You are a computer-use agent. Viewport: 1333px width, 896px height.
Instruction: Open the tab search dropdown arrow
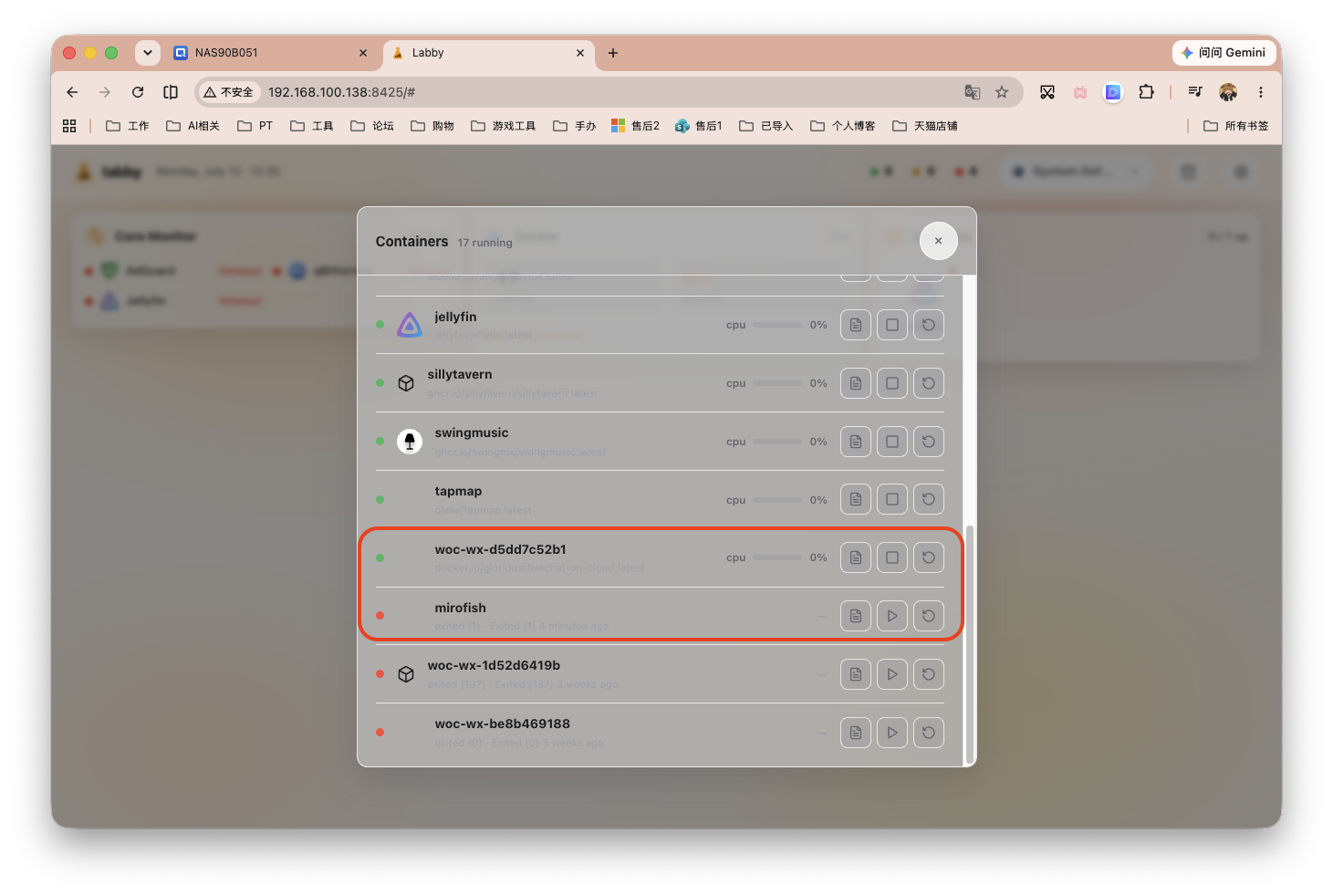coord(147,53)
